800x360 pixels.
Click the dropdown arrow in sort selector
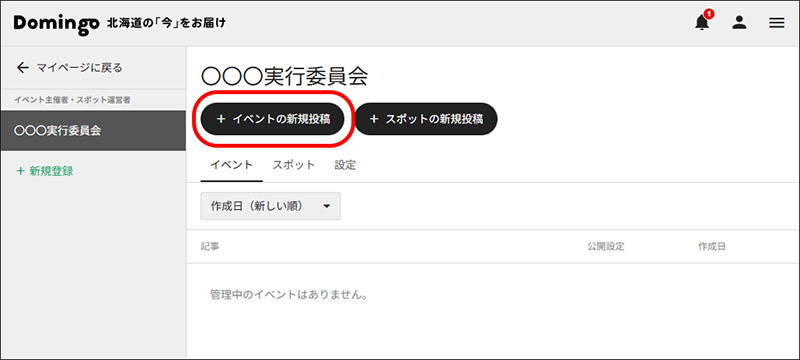coord(327,207)
